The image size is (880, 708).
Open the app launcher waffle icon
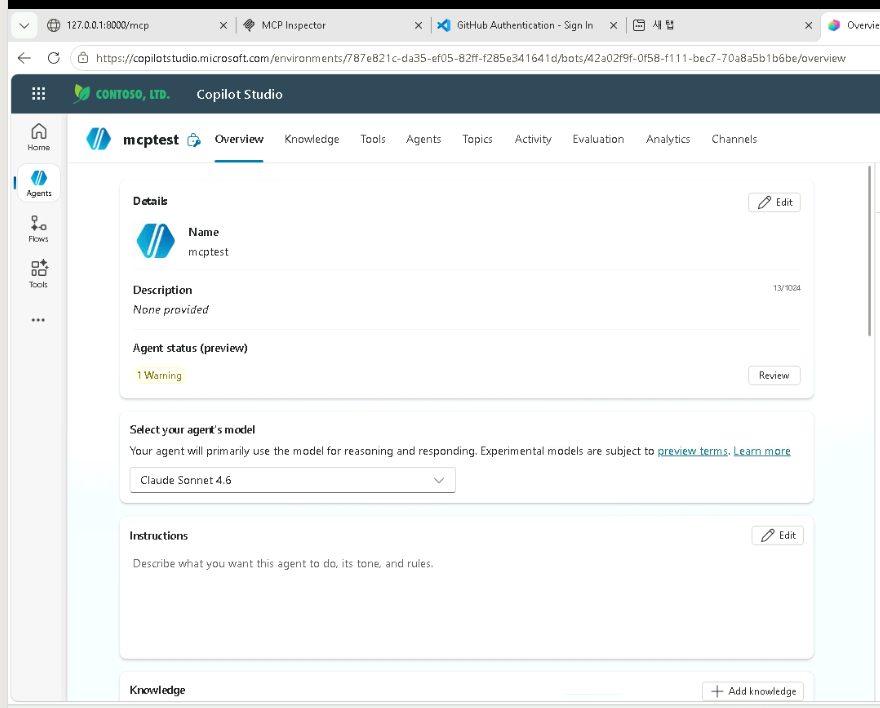pos(38,94)
